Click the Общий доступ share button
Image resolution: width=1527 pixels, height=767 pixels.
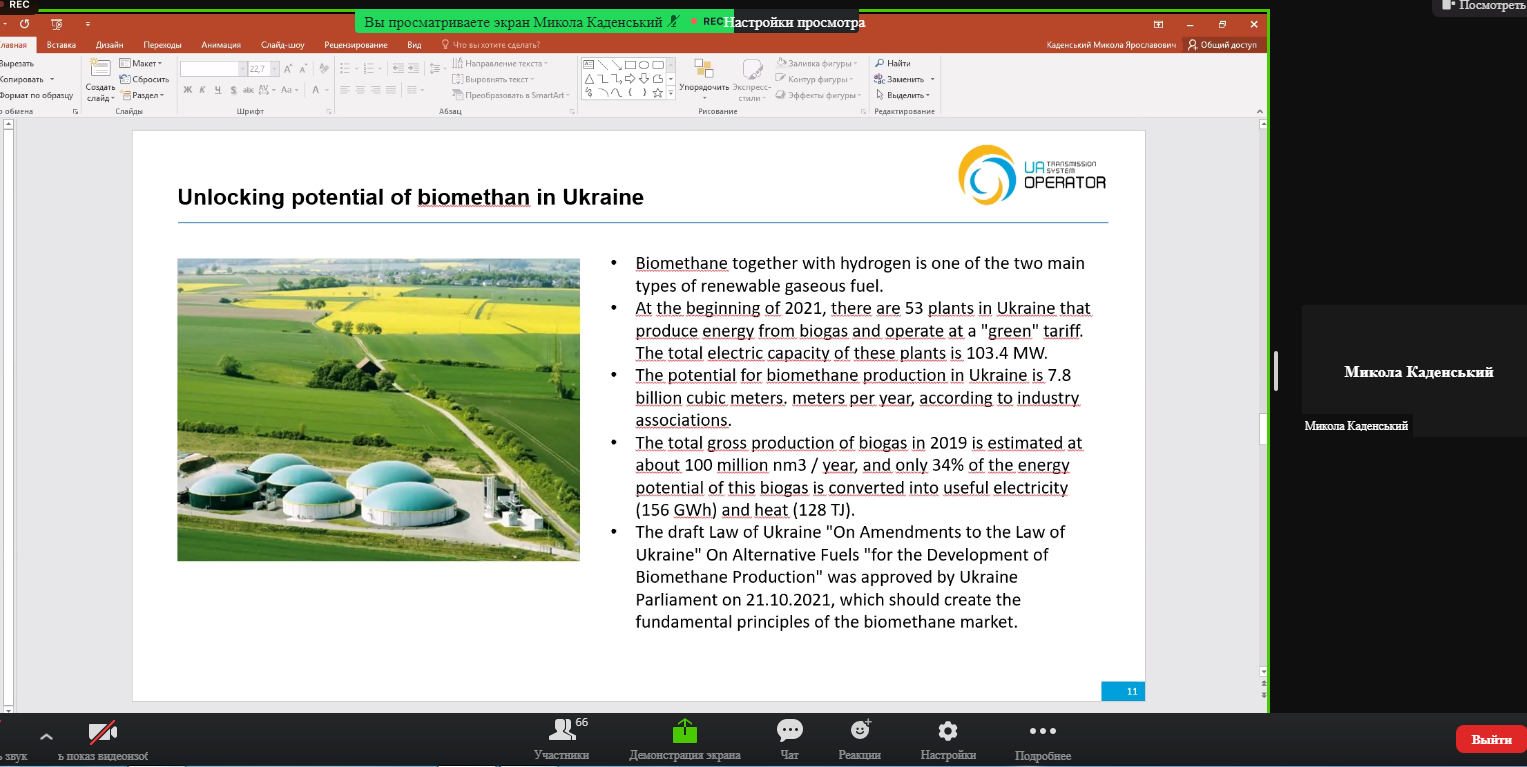point(1222,45)
